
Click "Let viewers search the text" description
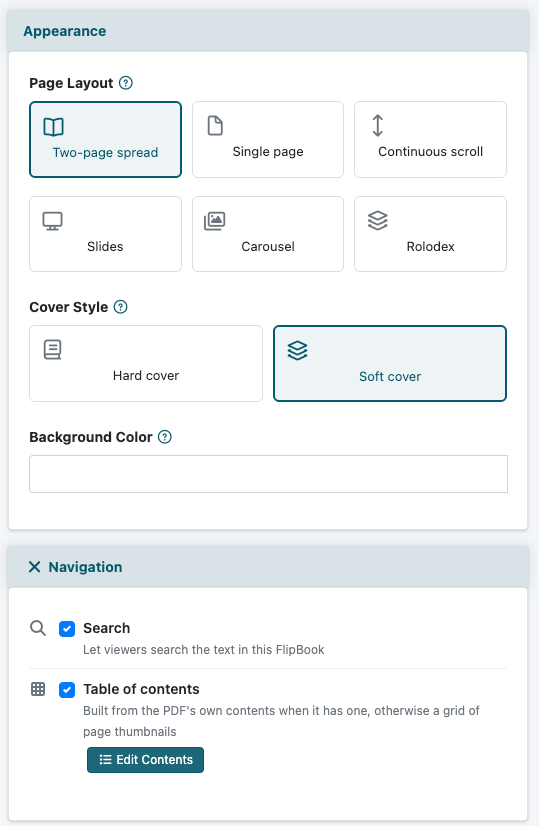[x=203, y=650]
